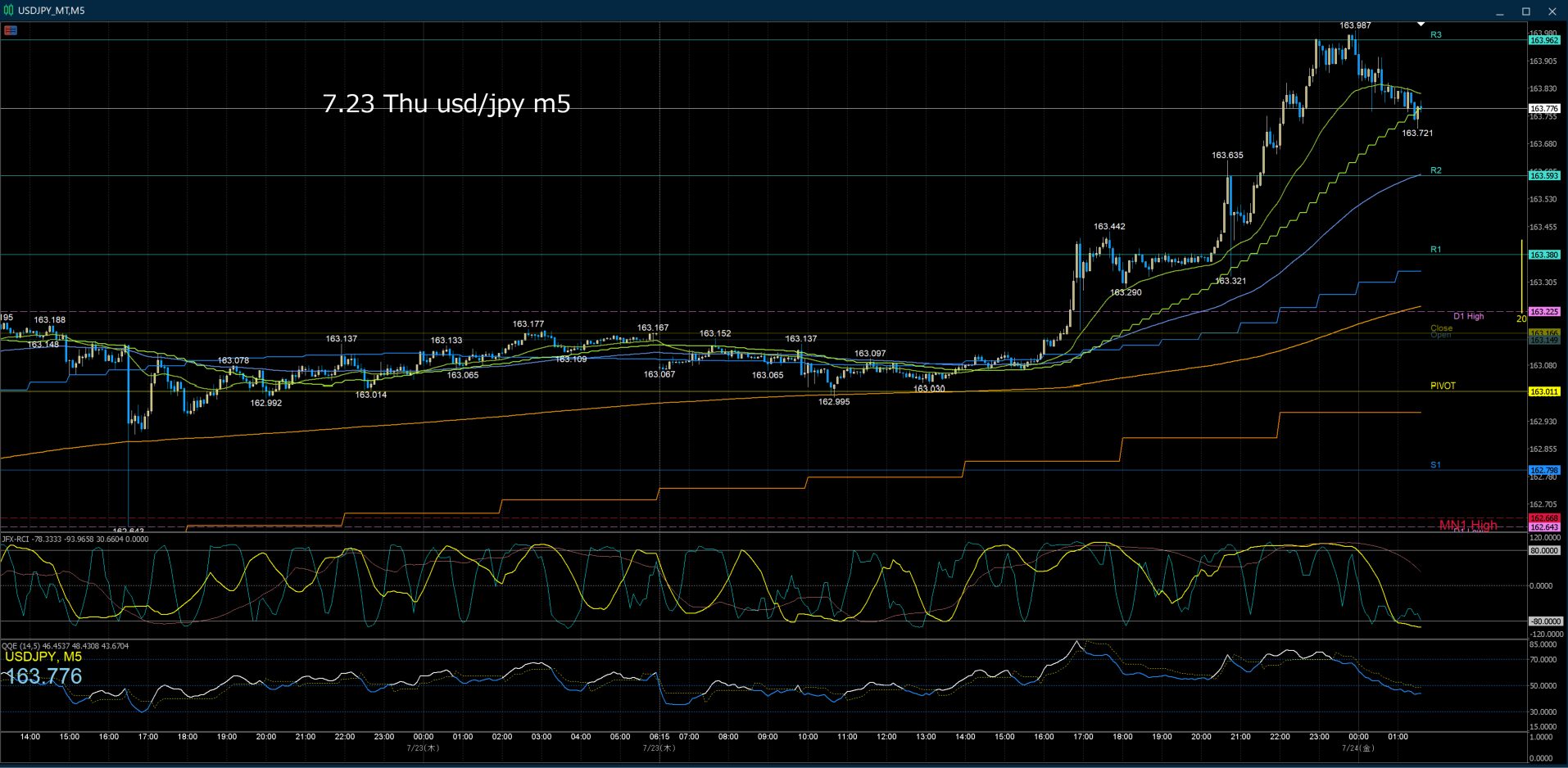This screenshot has height=768, width=1568.
Task: Select the R3 pivot level label
Action: pyautogui.click(x=1436, y=35)
